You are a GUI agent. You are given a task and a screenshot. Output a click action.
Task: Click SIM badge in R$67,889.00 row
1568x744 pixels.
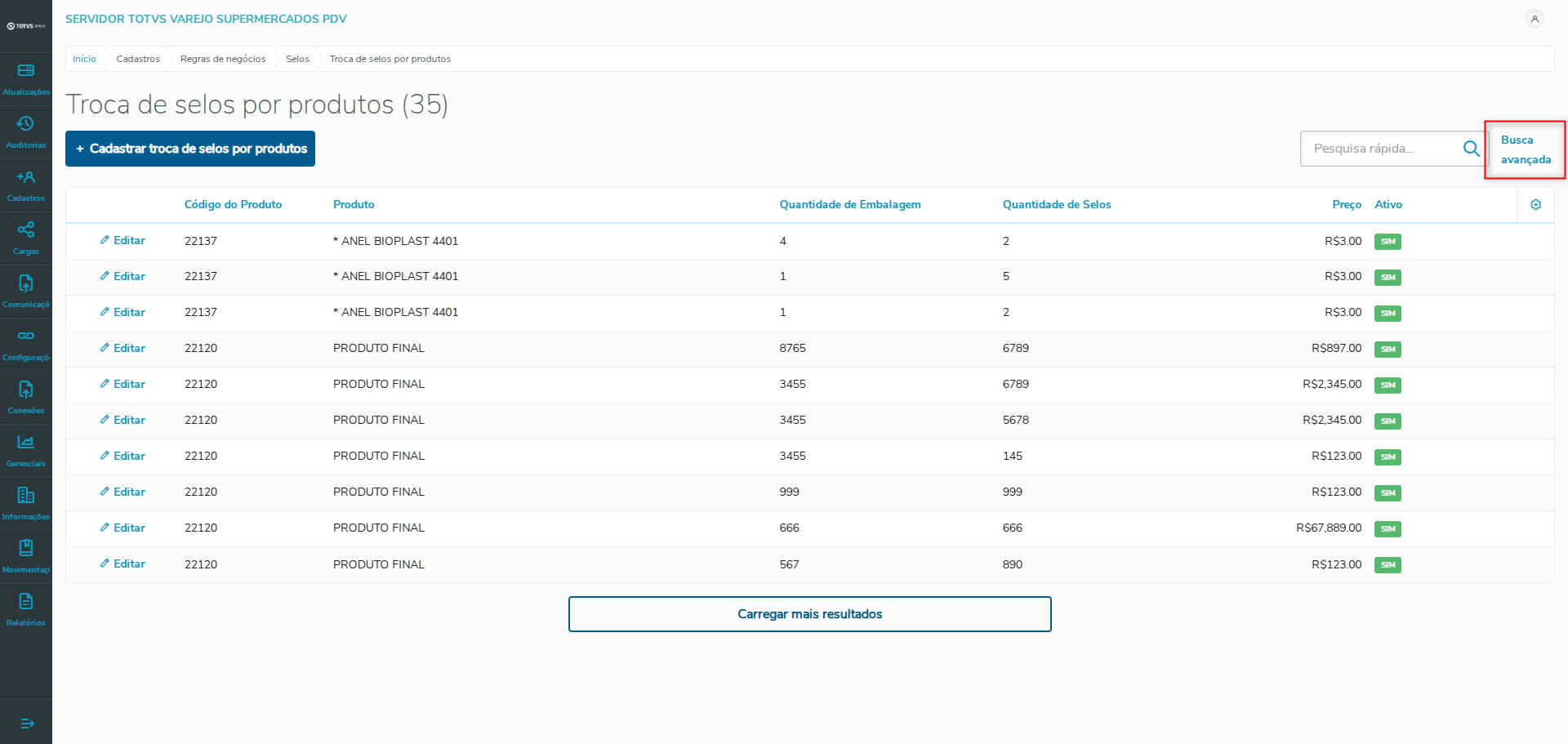coord(1388,529)
